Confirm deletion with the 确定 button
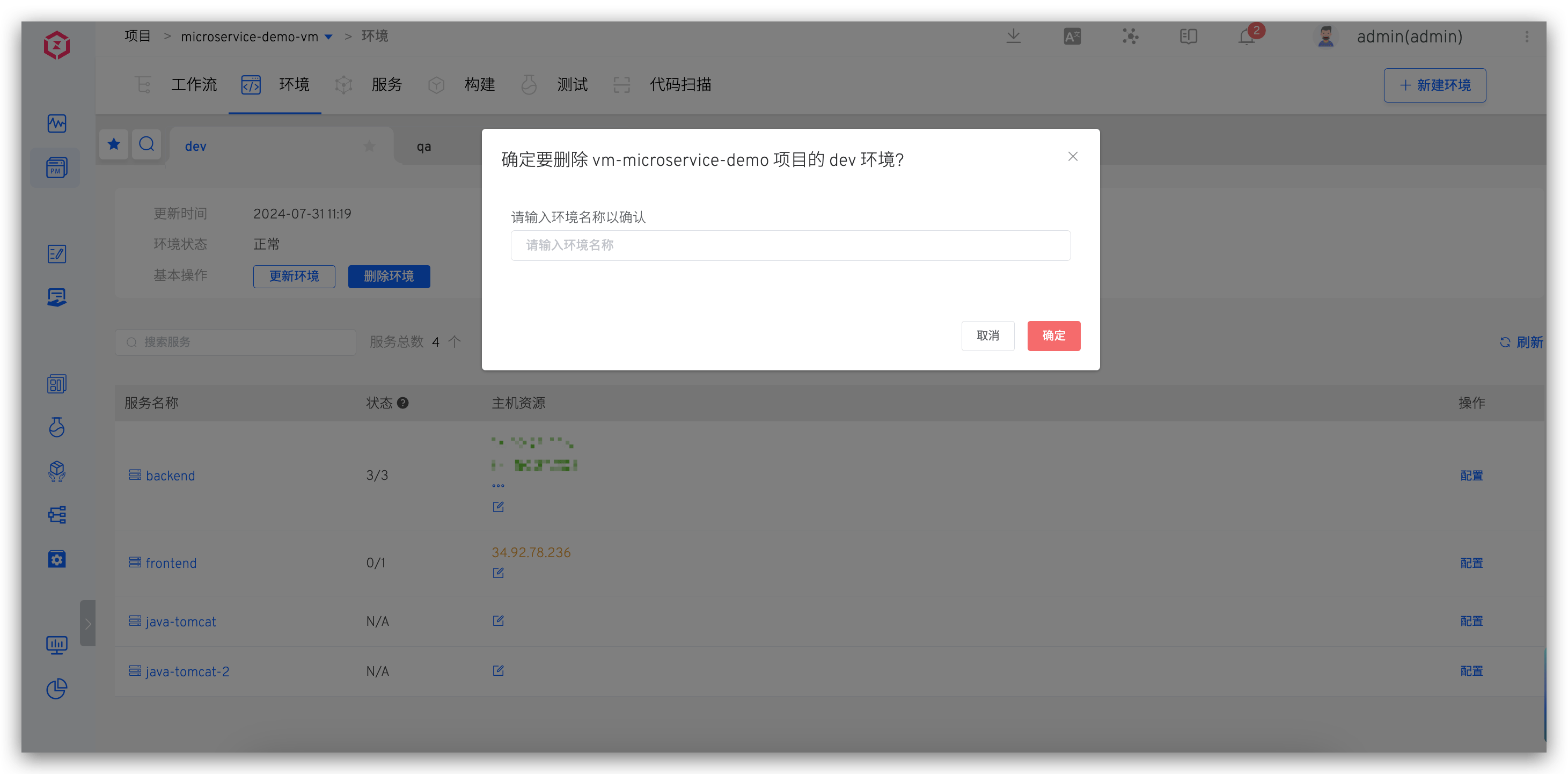 pos(1054,335)
